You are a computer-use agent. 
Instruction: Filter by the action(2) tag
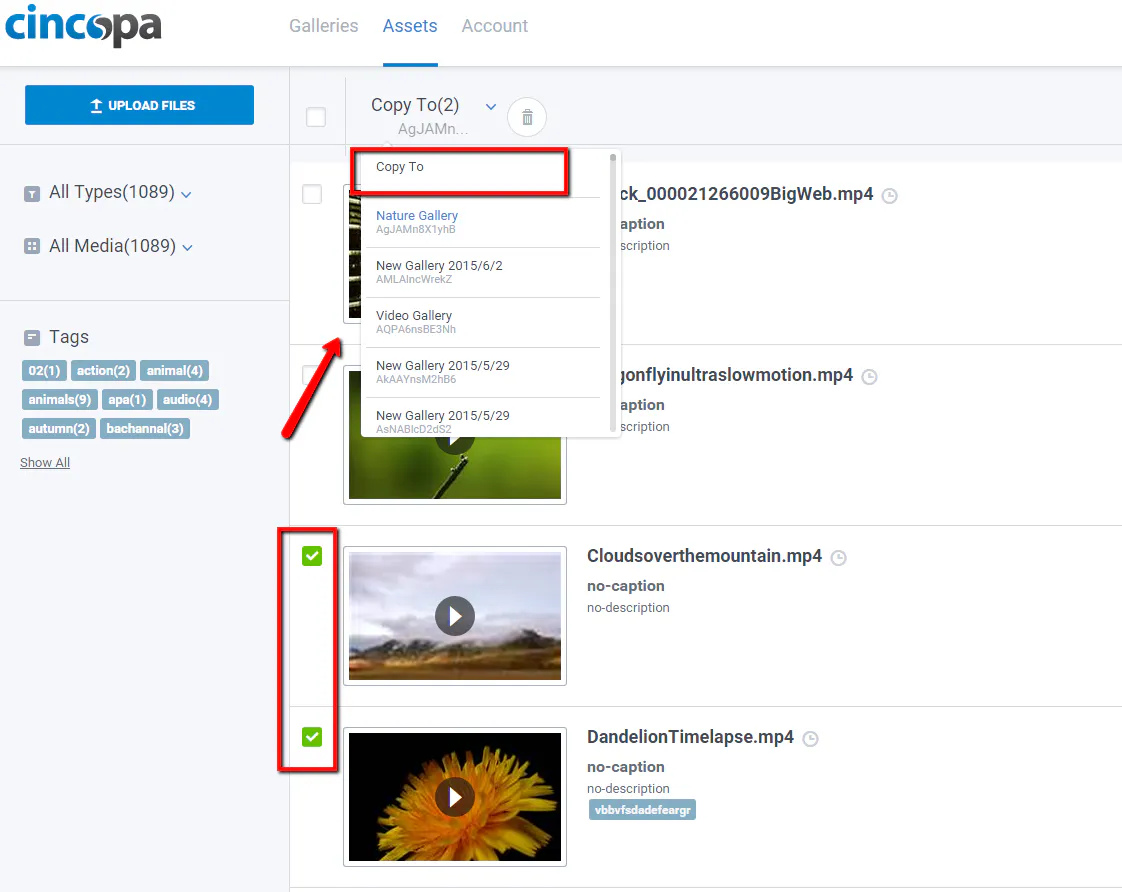pyautogui.click(x=103, y=371)
